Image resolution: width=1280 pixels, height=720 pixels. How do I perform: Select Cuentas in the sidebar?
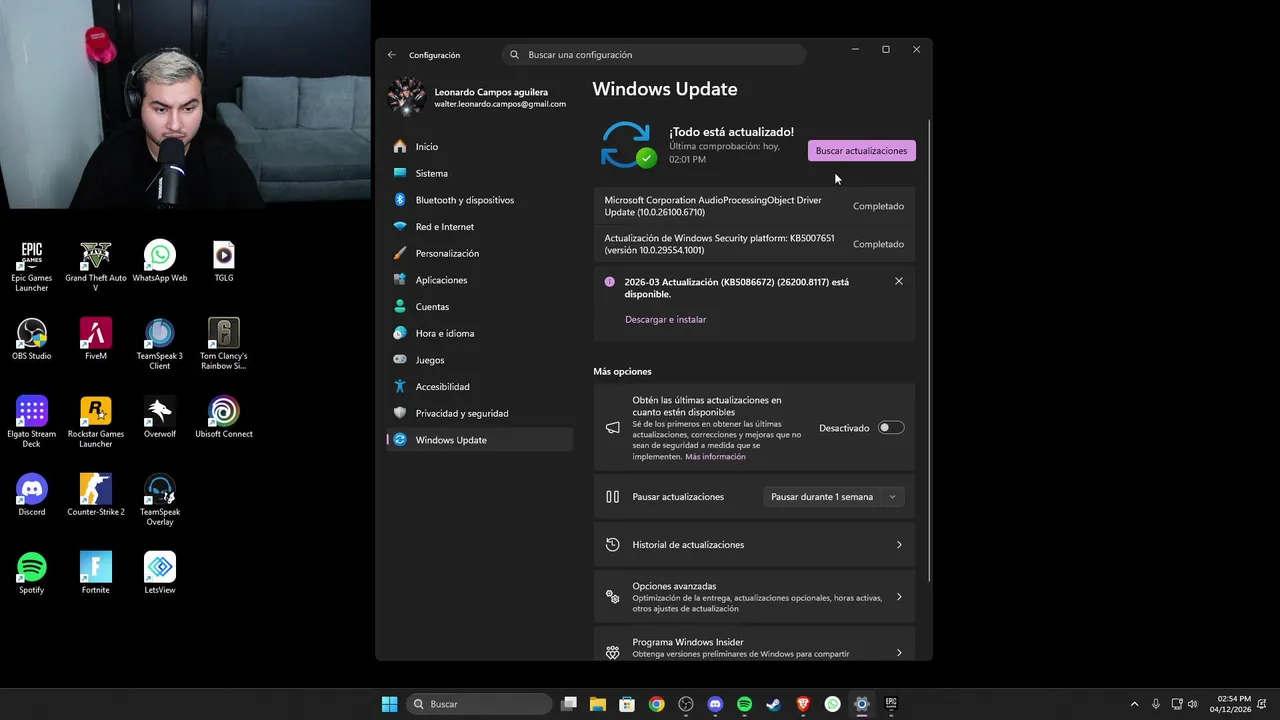coord(480,307)
